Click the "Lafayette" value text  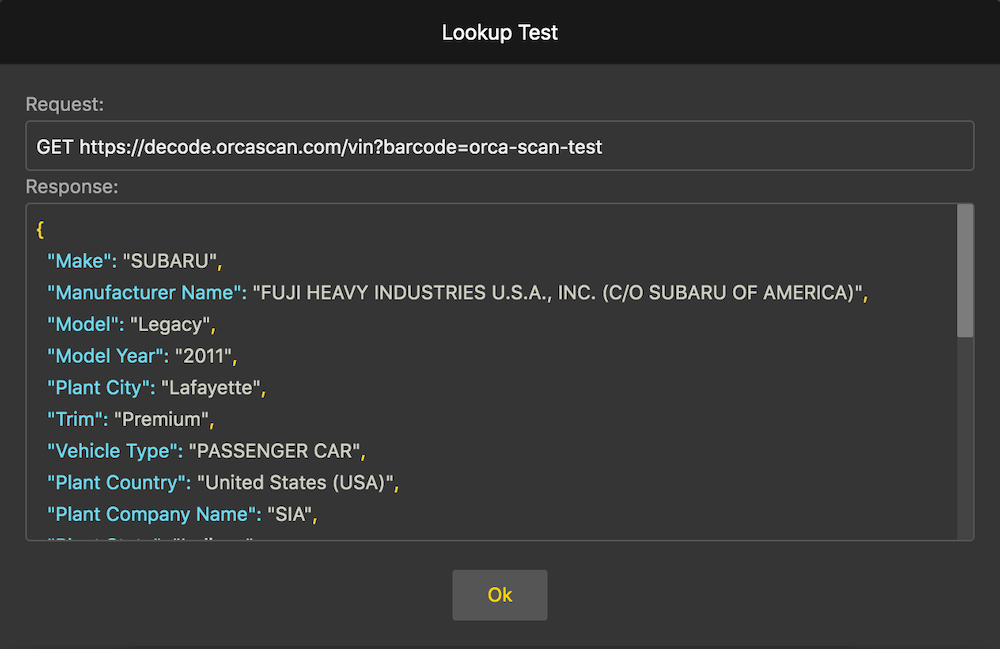coord(212,388)
